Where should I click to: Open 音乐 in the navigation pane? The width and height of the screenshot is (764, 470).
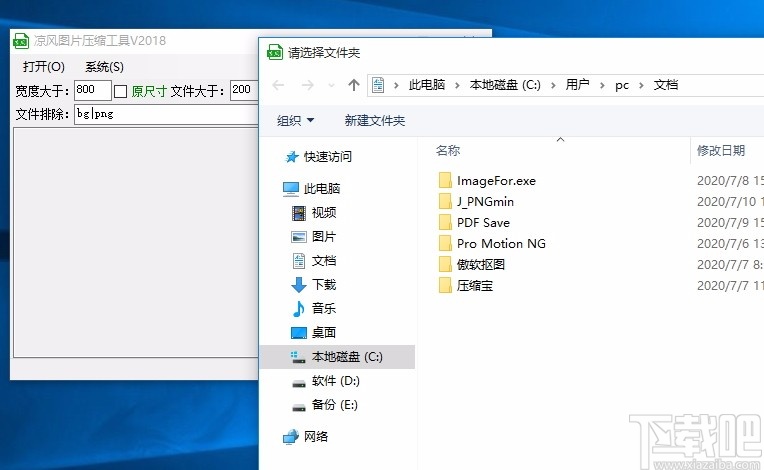pos(314,309)
